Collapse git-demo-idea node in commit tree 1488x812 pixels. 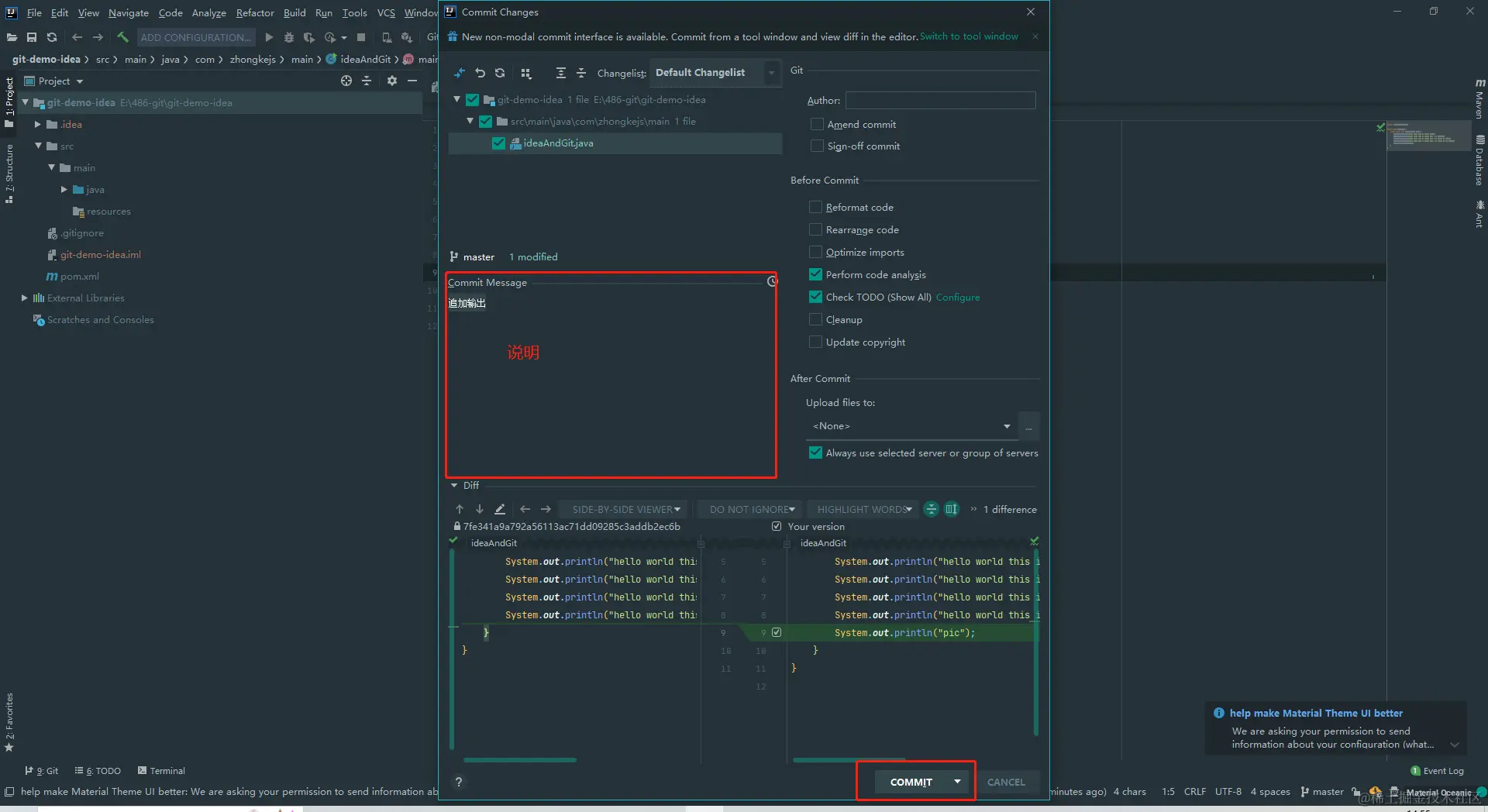[457, 99]
